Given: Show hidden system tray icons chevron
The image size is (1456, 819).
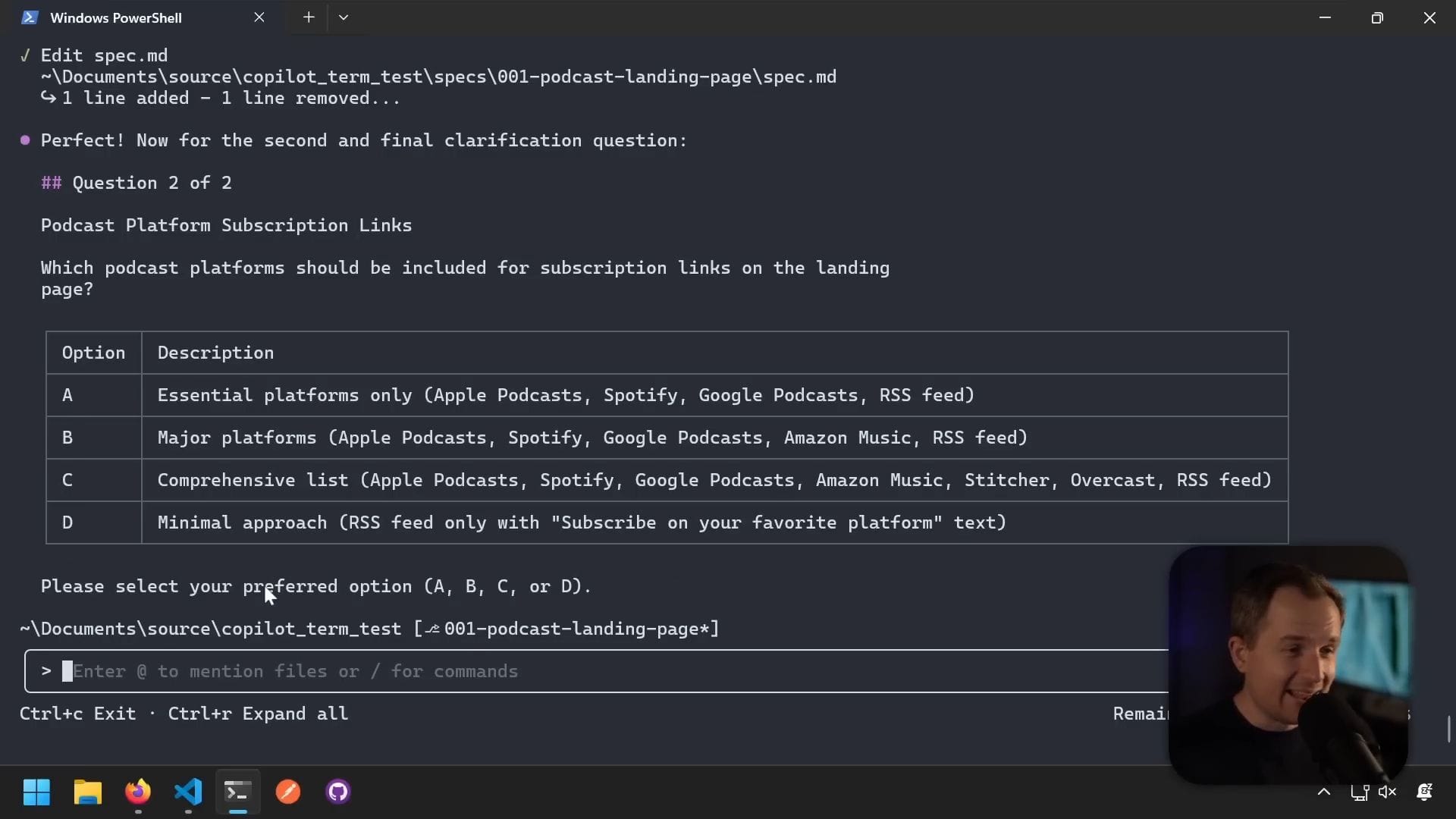Looking at the screenshot, I should (x=1324, y=792).
